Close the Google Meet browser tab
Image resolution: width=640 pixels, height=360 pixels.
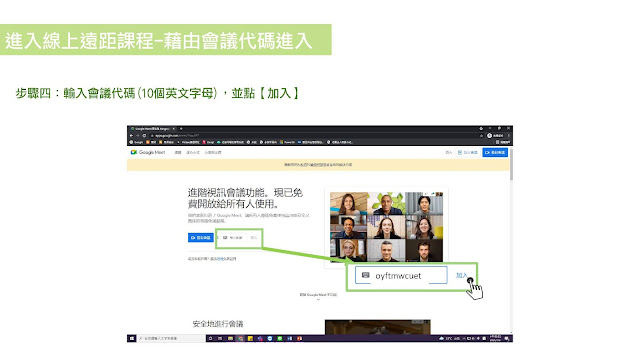[173, 129]
